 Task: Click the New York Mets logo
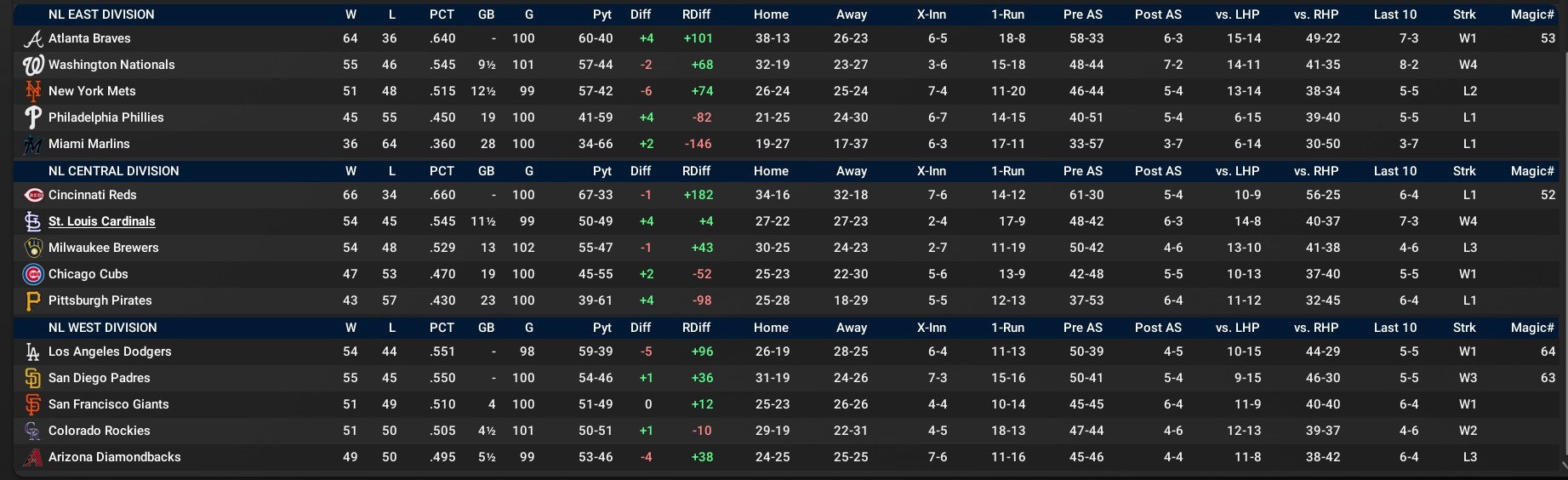point(33,91)
